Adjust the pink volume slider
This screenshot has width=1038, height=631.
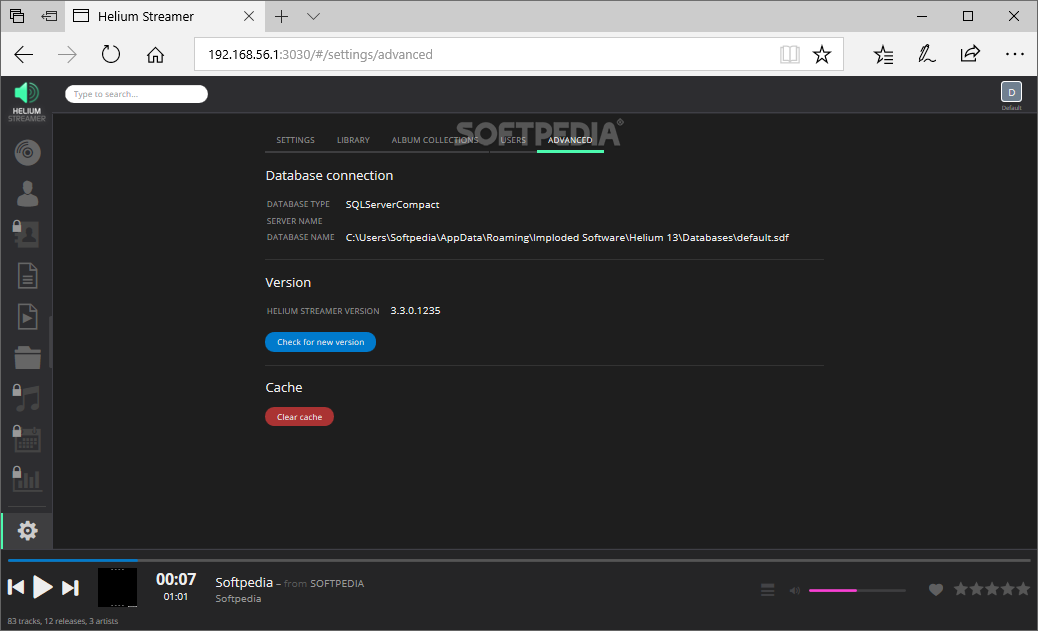pyautogui.click(x=857, y=590)
